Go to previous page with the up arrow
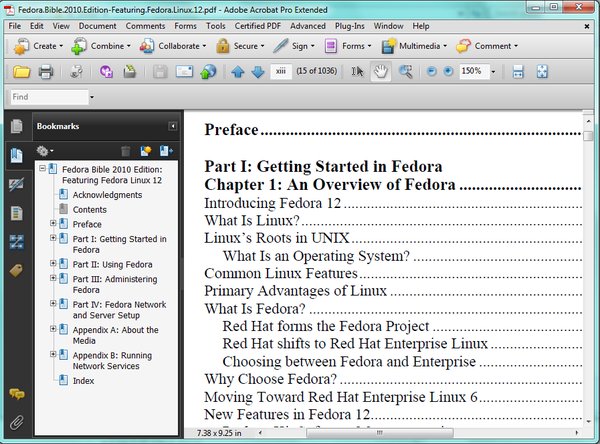600x444 pixels. click(x=238, y=72)
